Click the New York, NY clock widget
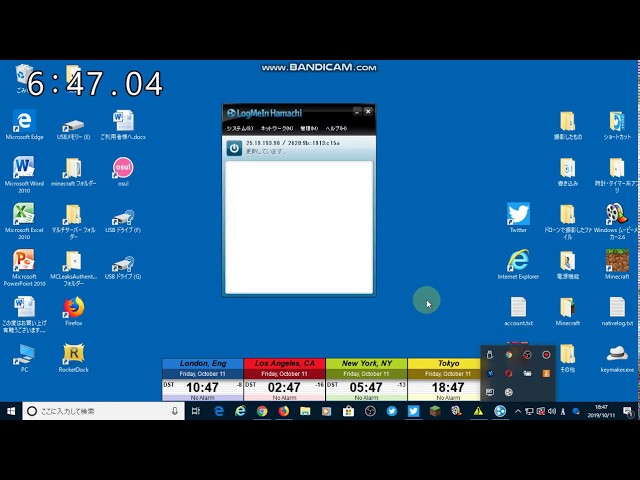The image size is (640, 480). [x=367, y=380]
